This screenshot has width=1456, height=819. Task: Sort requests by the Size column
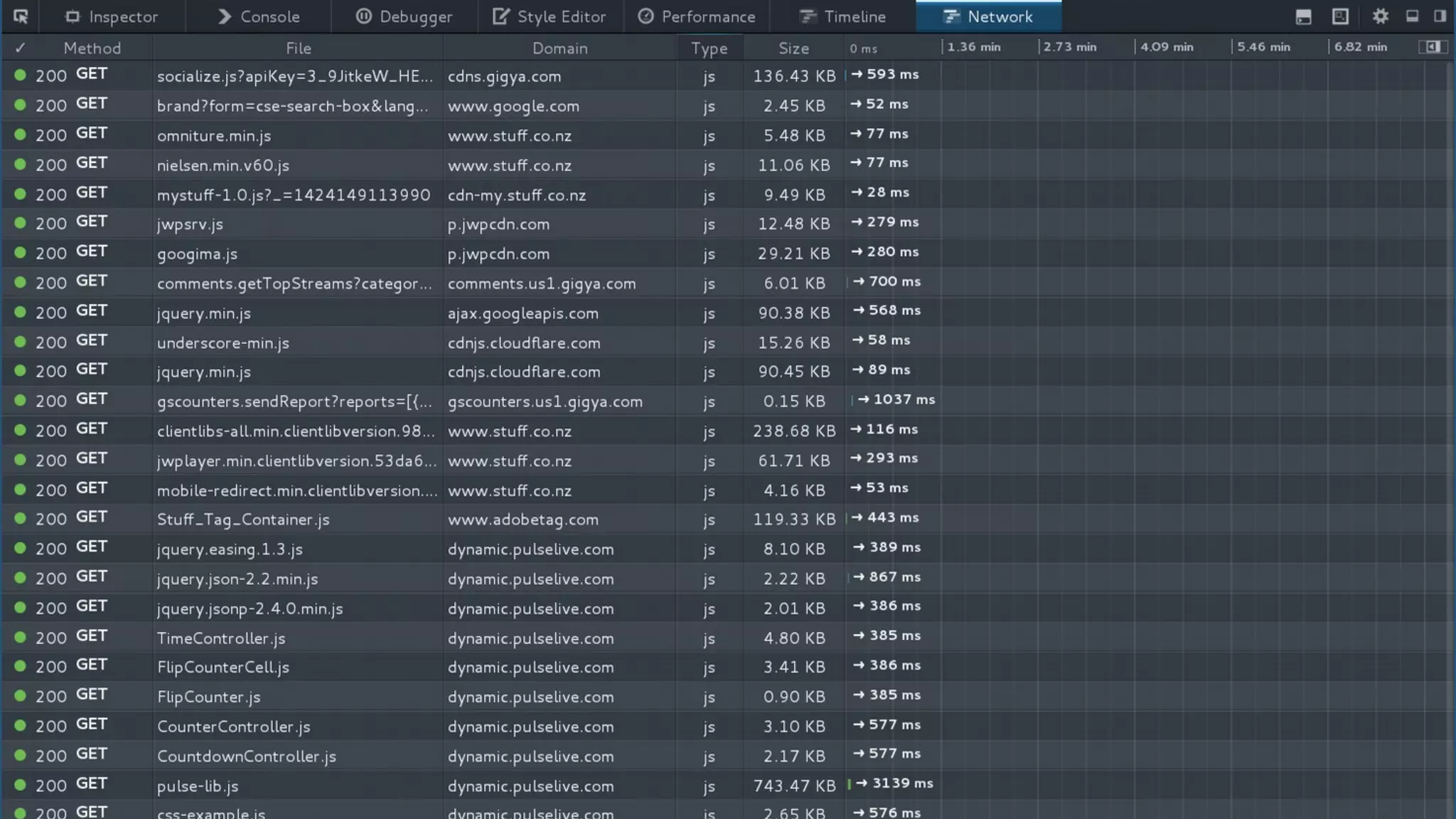pyautogui.click(x=793, y=48)
